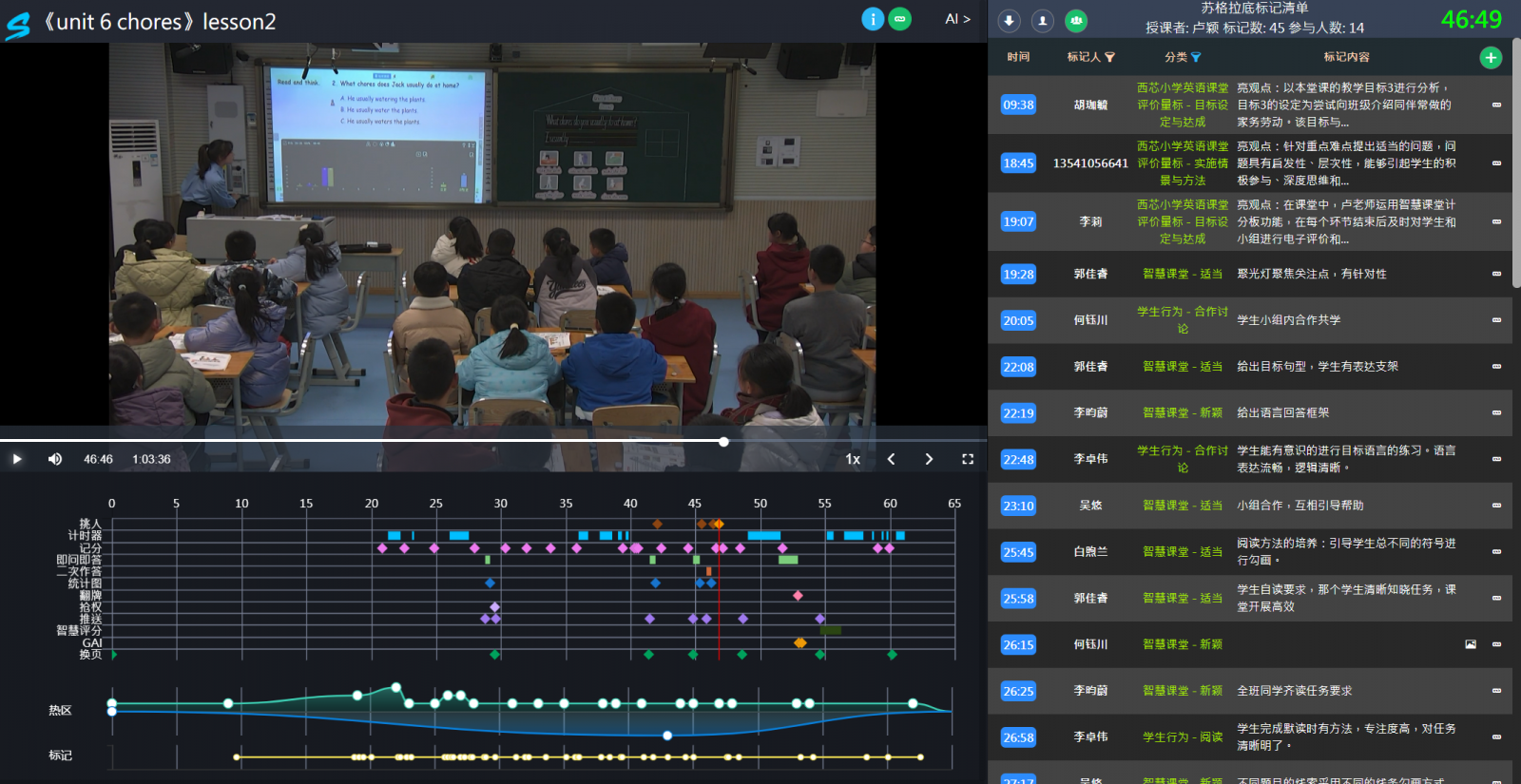
Task: Change the 1x playback speed
Action: pyautogui.click(x=853, y=459)
